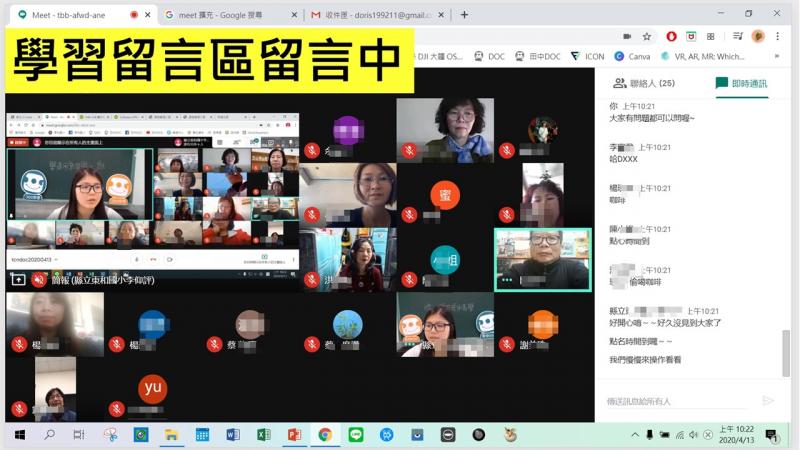Open the 田中DOC bookmark
800x450 pixels.
(537, 56)
